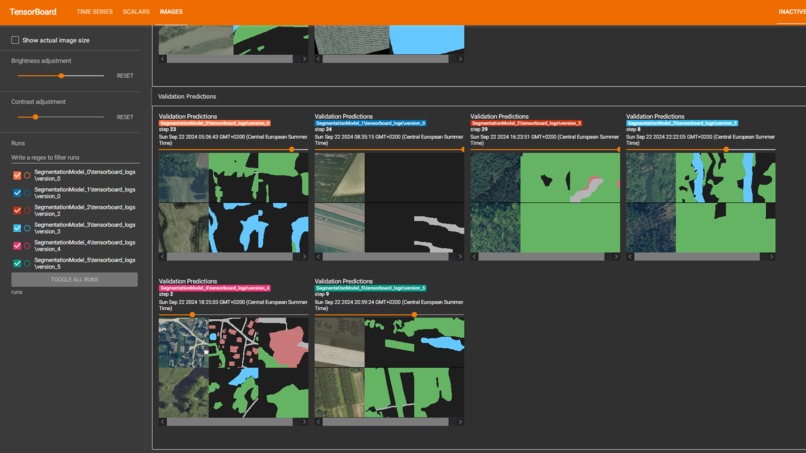Select only SegmentationModel_1 run radio circle
Viewport: 806px width, 453px height.
[27, 193]
